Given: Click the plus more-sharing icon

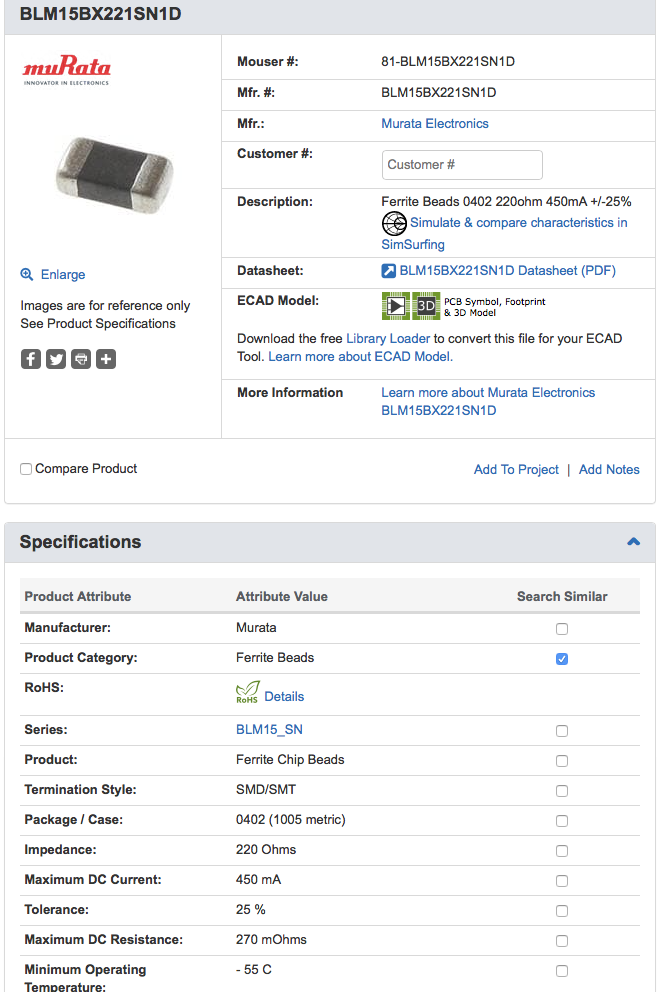Looking at the screenshot, I should pyautogui.click(x=106, y=359).
